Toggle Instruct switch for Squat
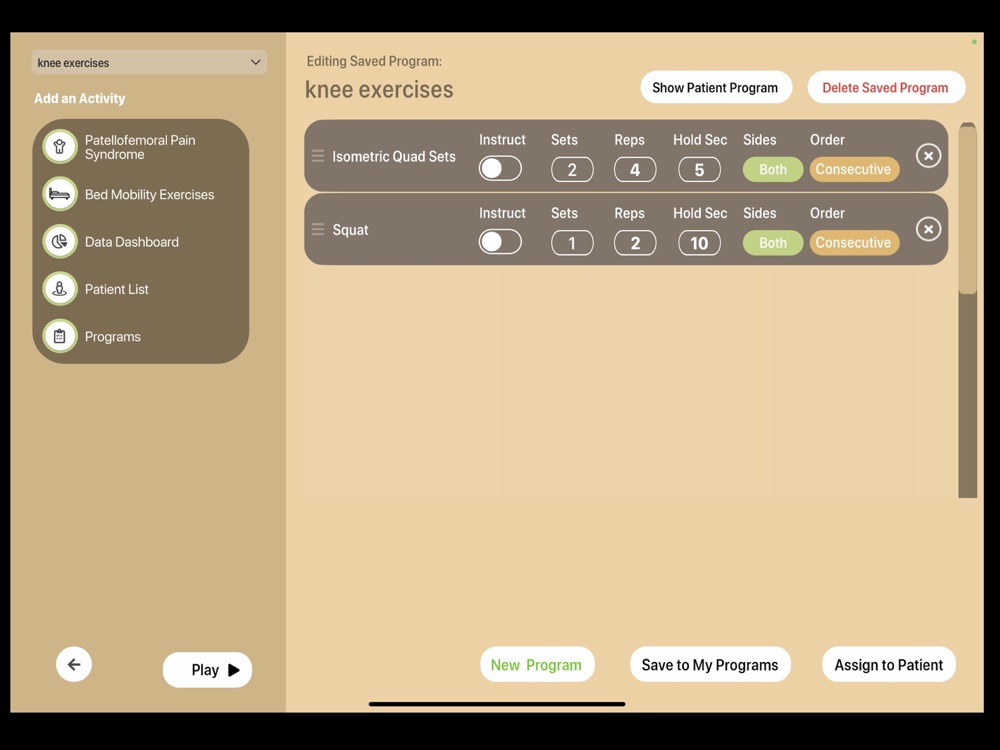The image size is (1000, 750). tap(500, 242)
